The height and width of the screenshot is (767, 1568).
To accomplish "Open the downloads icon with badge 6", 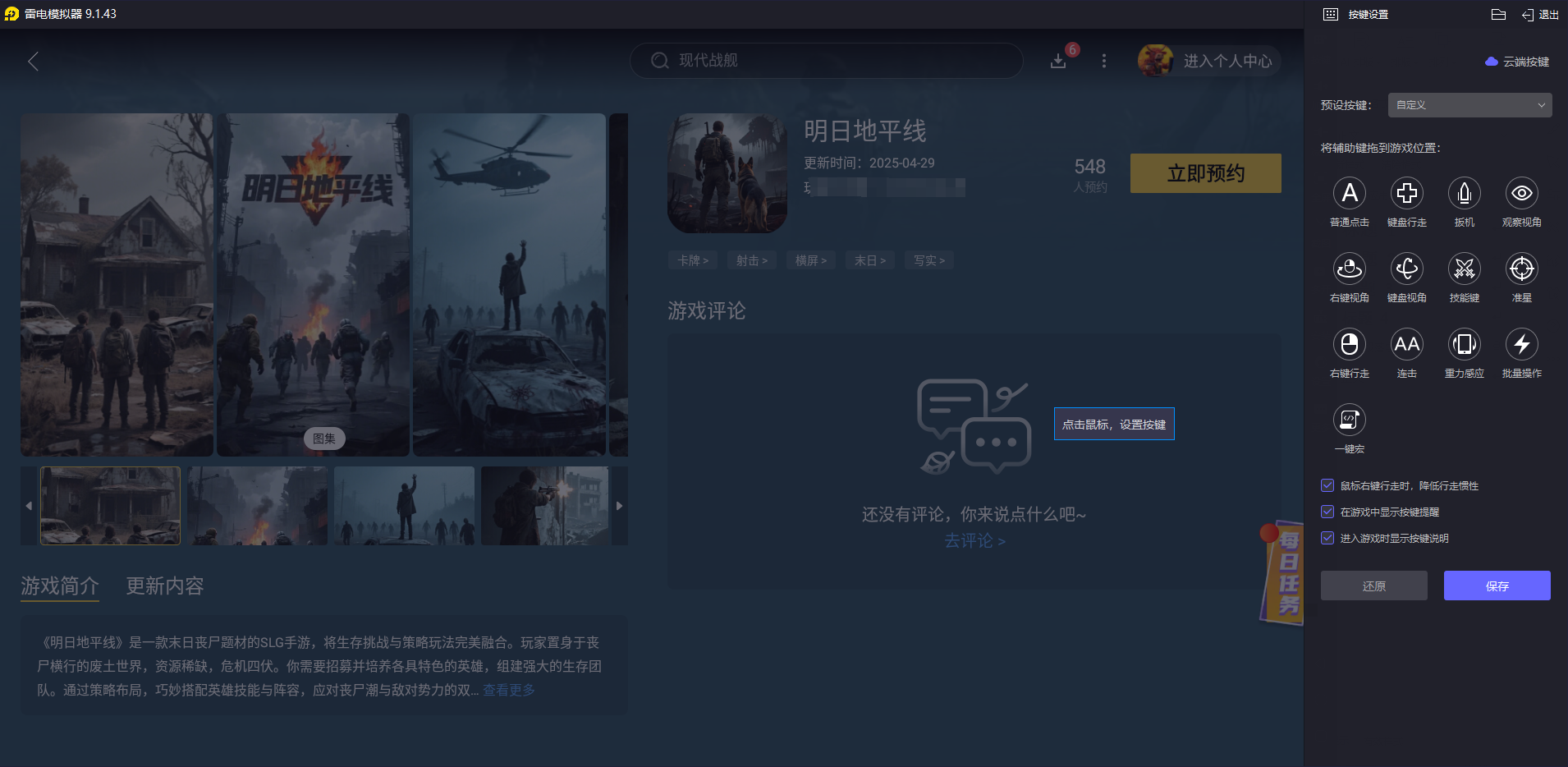I will pos(1058,61).
